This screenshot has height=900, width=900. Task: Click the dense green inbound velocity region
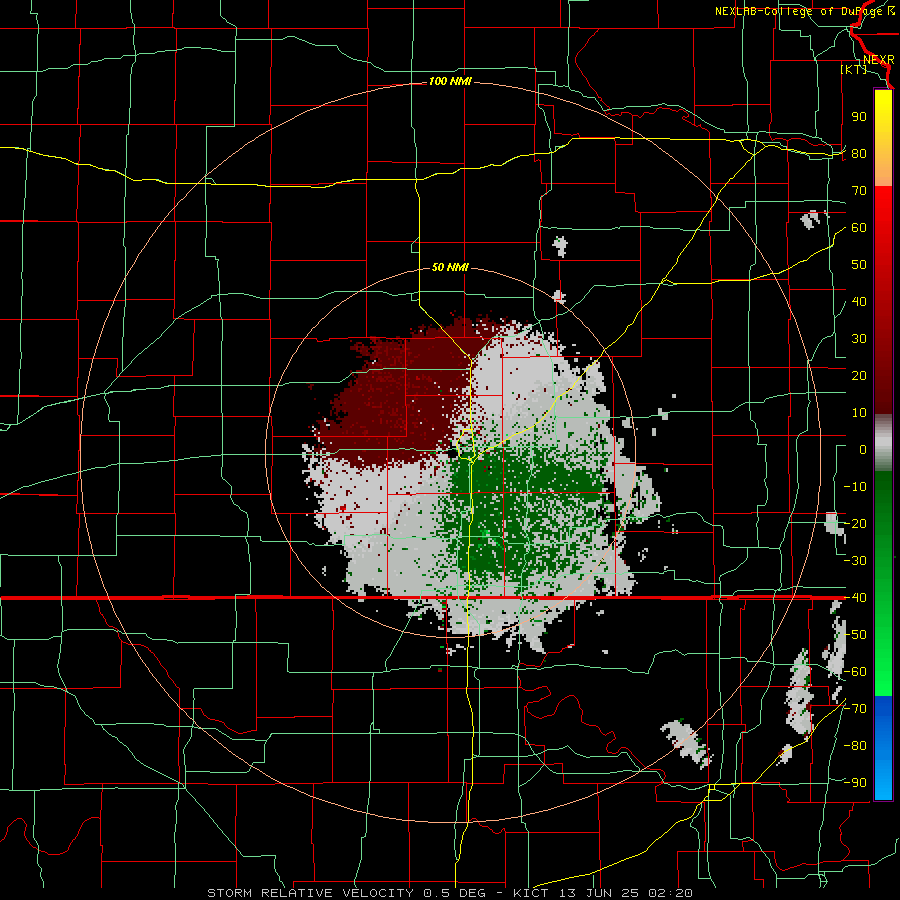coord(517,505)
